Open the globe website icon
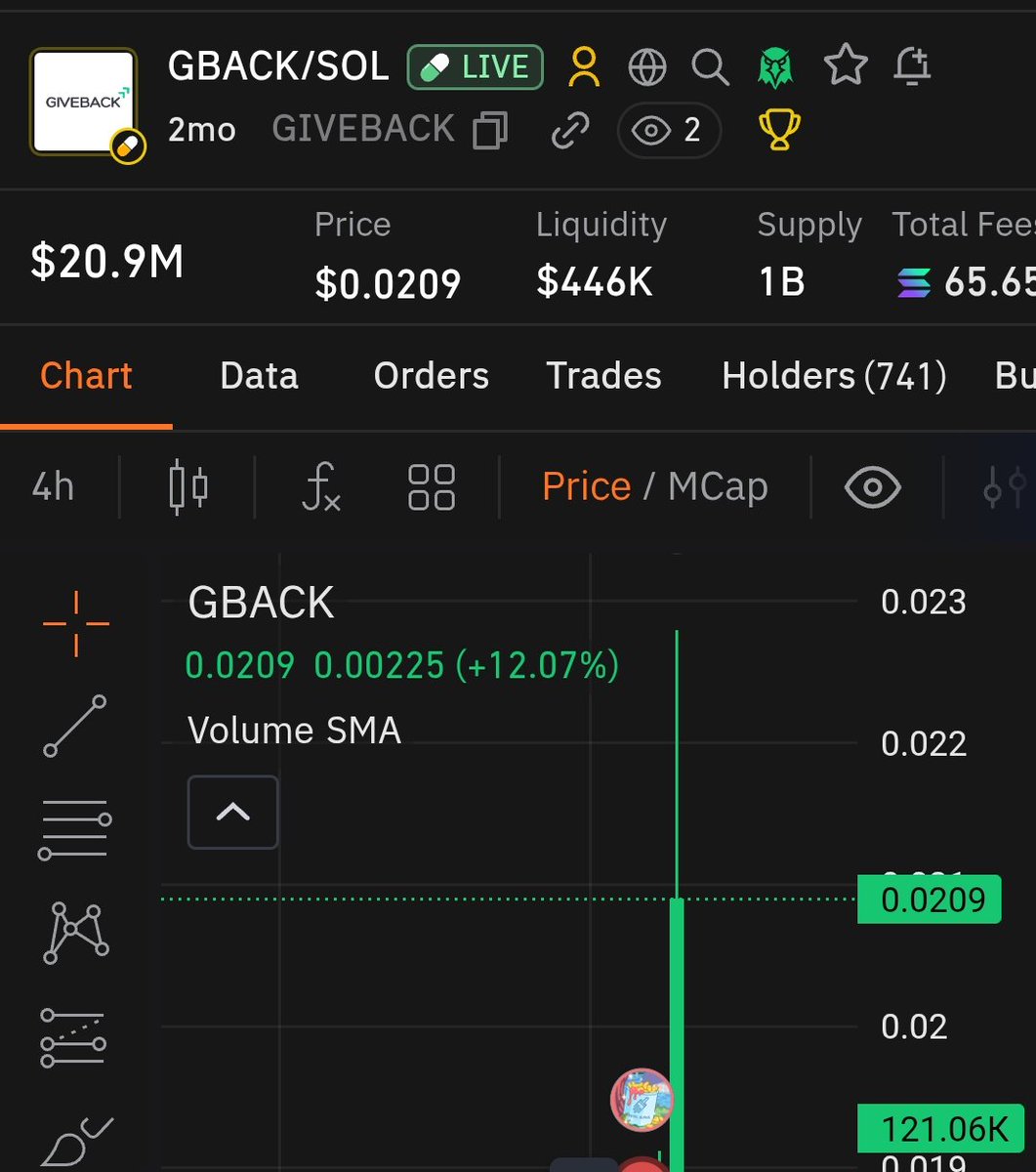1036x1172 pixels. (647, 67)
